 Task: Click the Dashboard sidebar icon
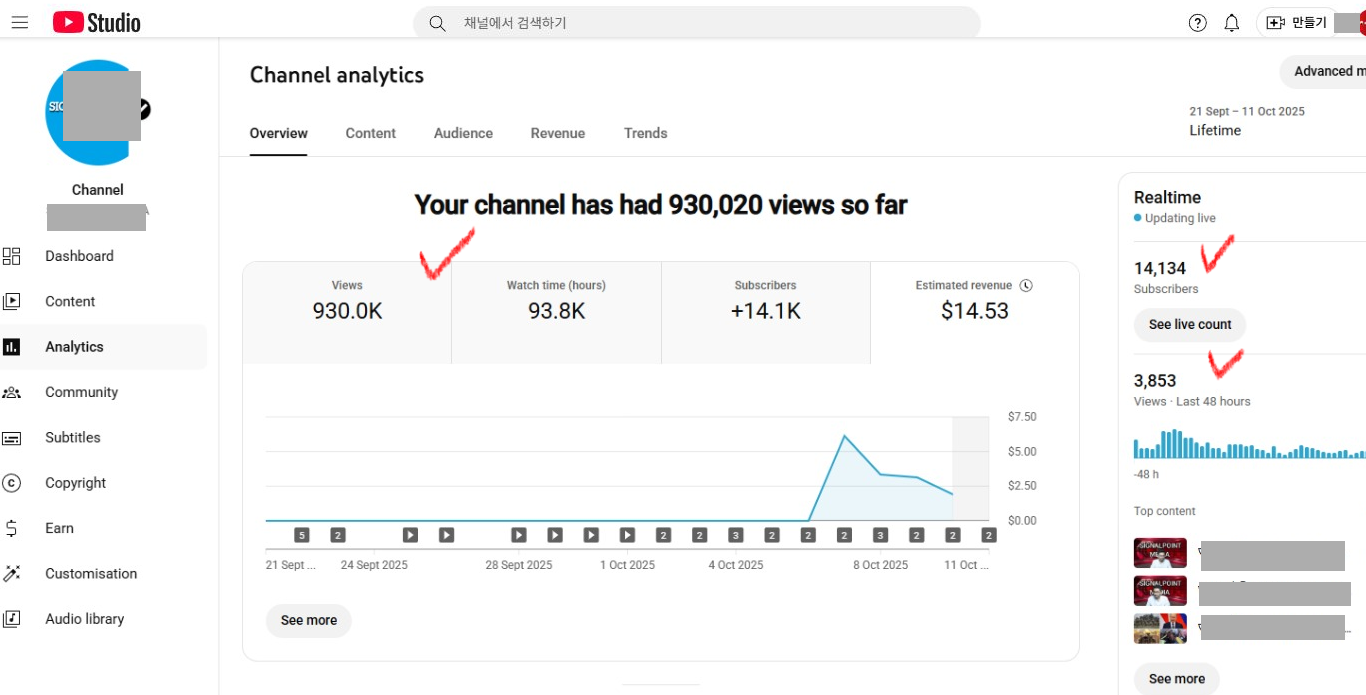pos(12,256)
